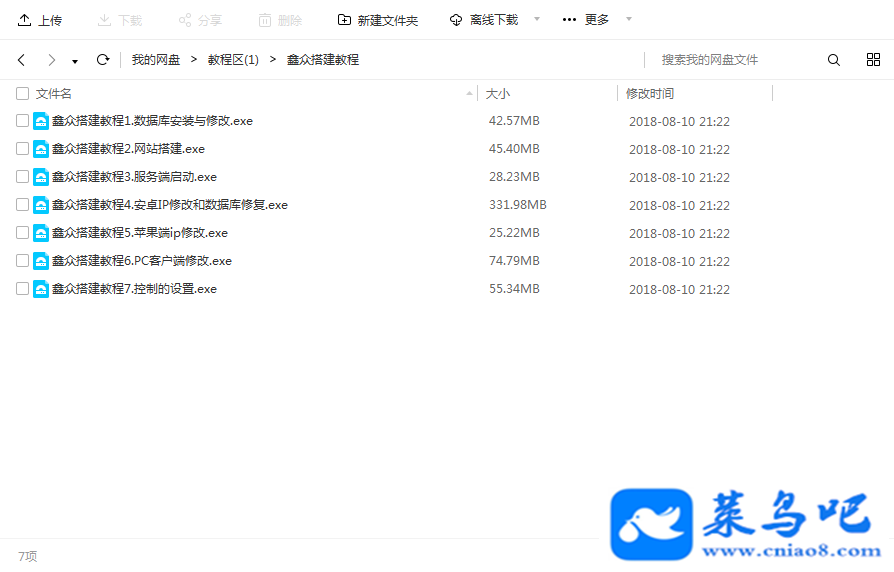Switch to grid view icon
The height and width of the screenshot is (572, 894).
click(x=873, y=59)
